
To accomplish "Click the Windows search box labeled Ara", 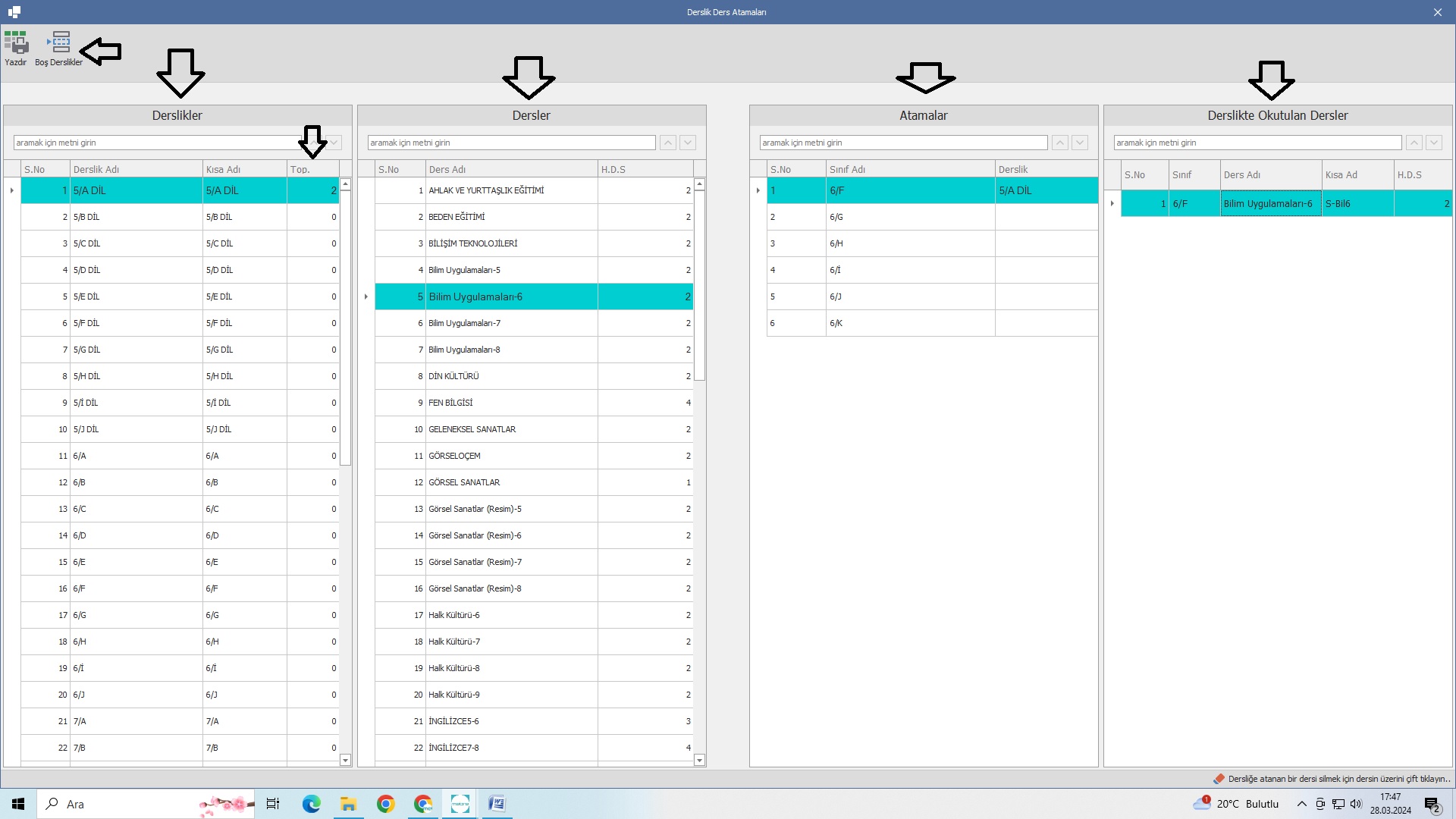I will (x=146, y=804).
